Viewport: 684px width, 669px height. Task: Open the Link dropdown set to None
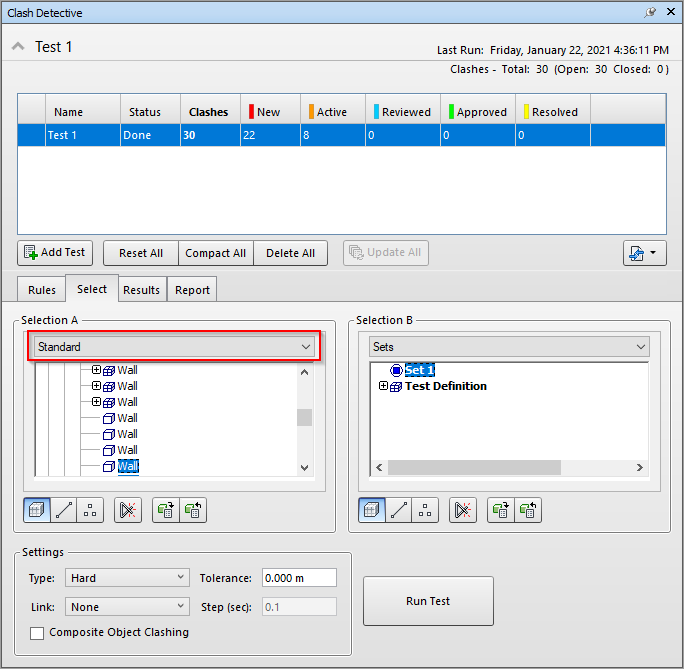(x=127, y=607)
